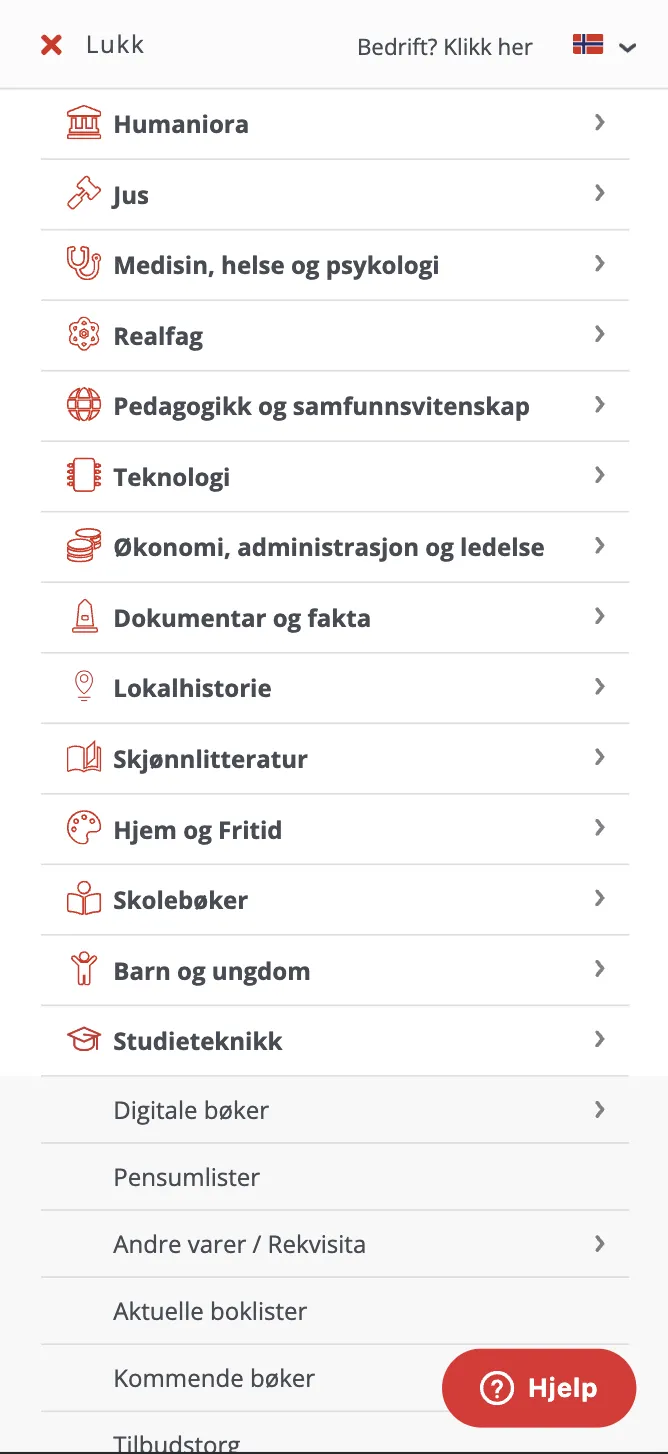Select the Norwegian flag
The image size is (668, 1454).
pos(587,44)
